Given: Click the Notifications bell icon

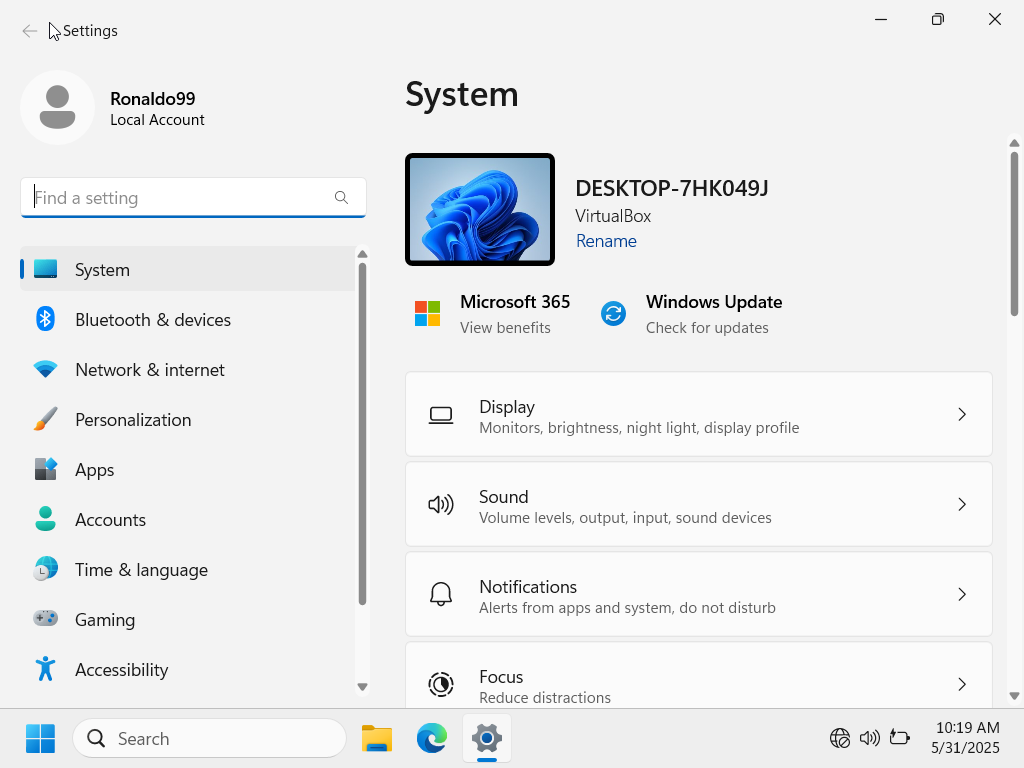Looking at the screenshot, I should click(x=441, y=594).
